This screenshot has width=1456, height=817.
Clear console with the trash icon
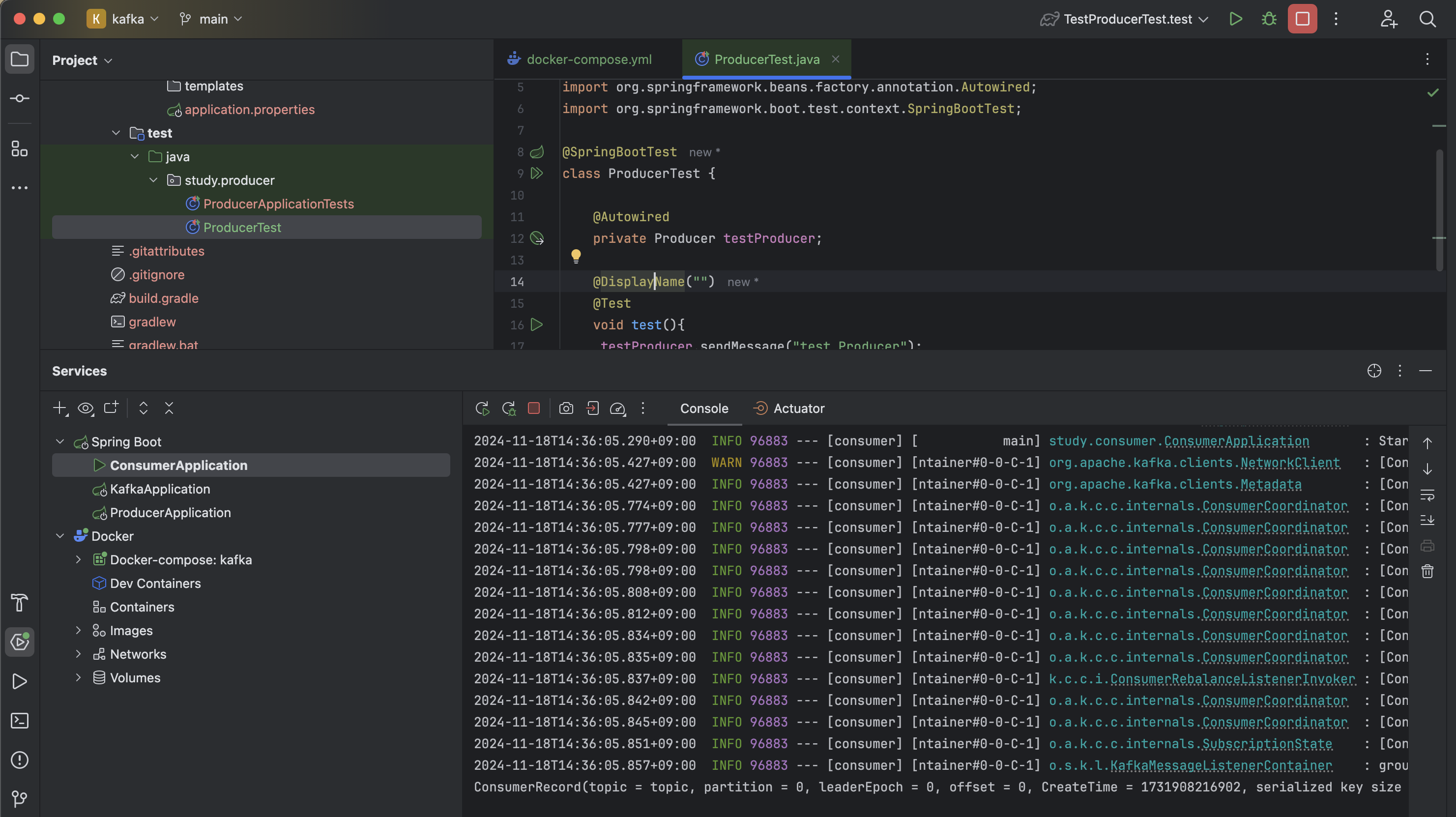(1427, 571)
